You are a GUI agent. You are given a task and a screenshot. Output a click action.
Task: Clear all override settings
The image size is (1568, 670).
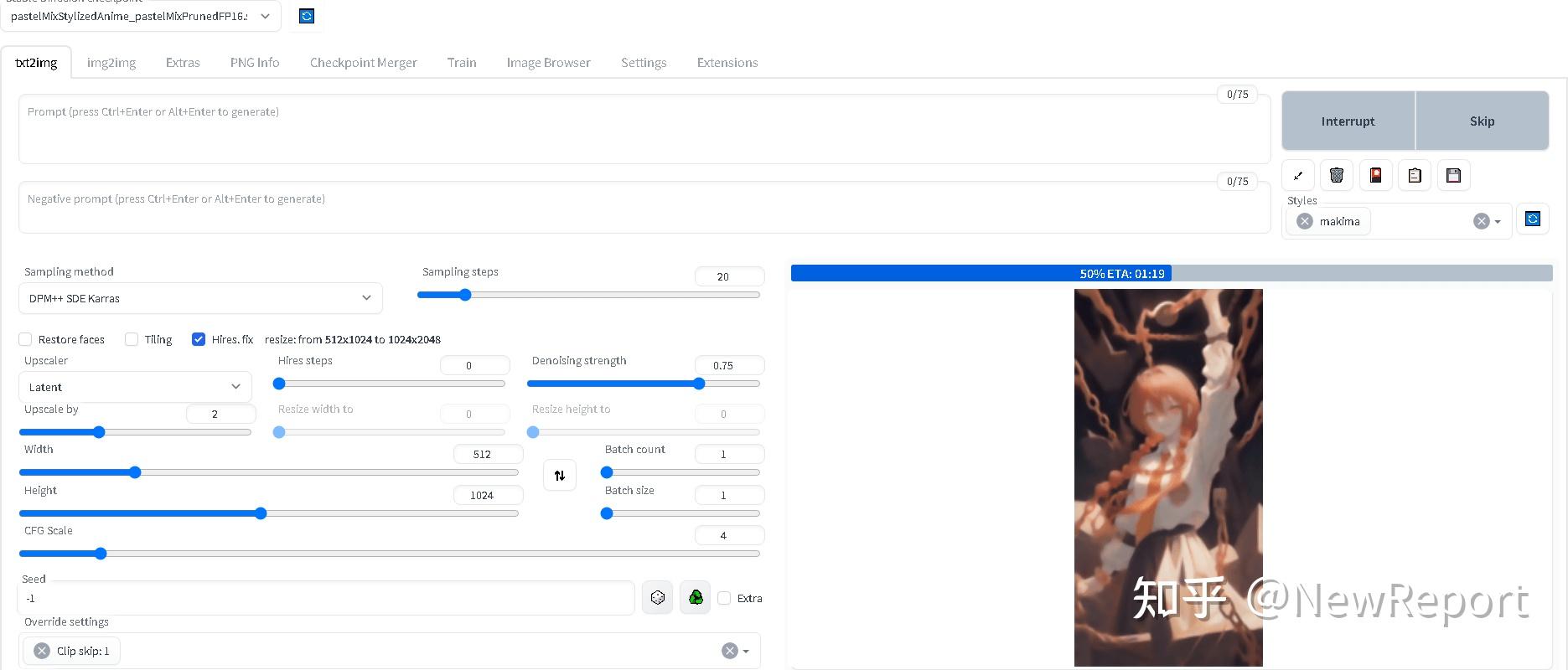pos(730,651)
